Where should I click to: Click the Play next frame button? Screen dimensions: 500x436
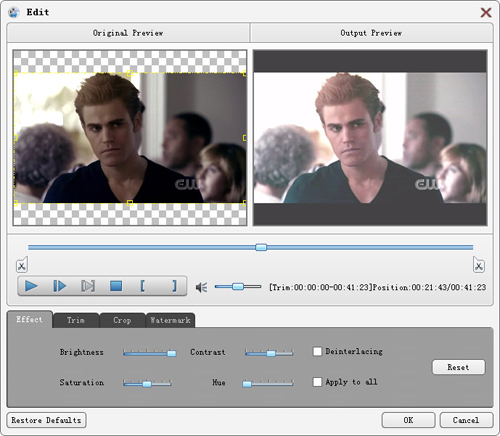tap(60, 286)
